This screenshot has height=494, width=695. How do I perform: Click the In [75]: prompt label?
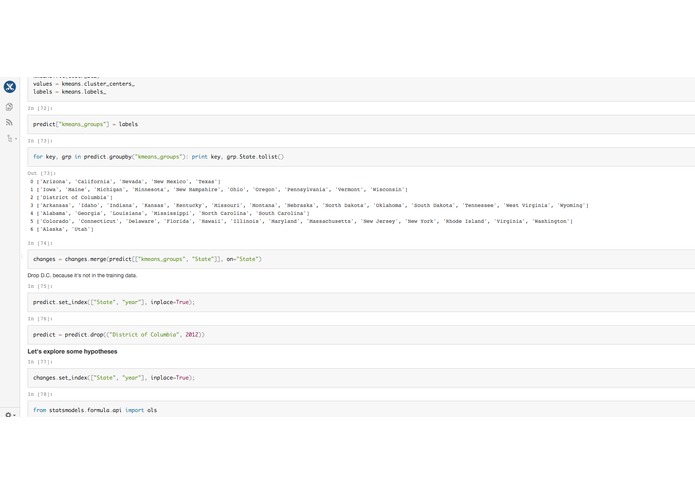40,286
